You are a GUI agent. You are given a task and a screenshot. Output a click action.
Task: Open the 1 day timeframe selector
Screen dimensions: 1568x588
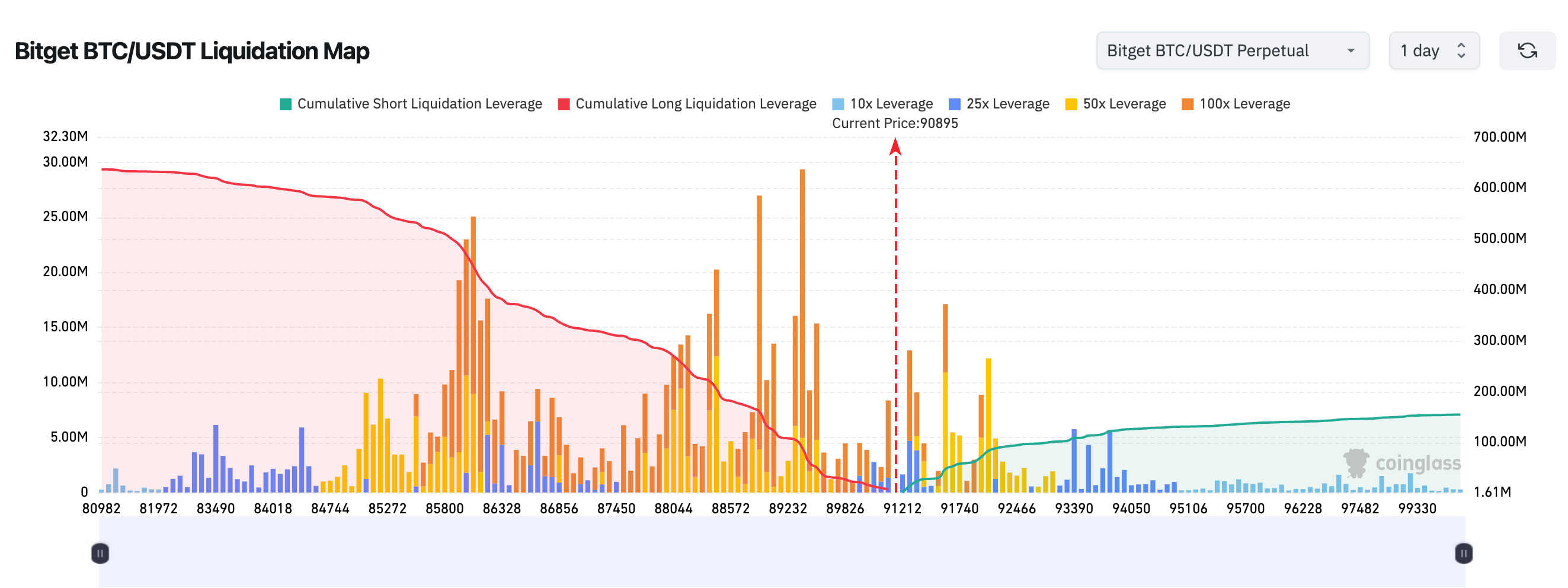coord(1433,50)
